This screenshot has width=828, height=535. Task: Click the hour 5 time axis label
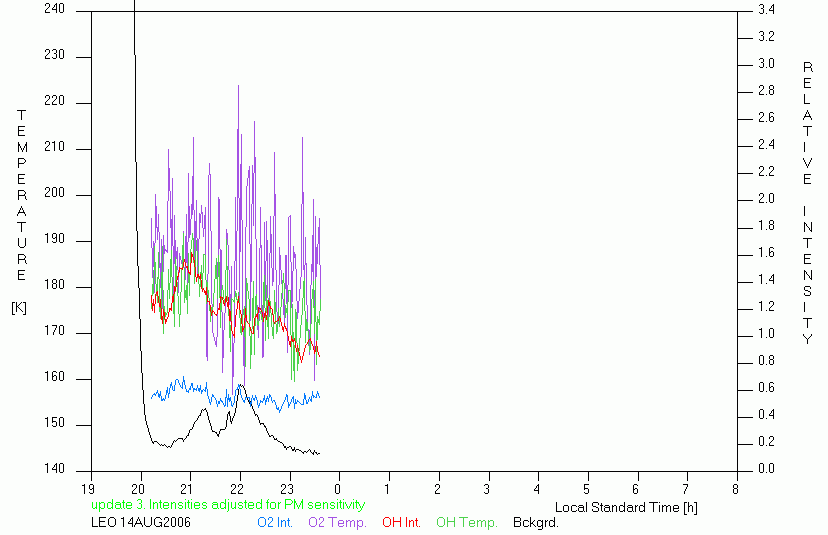586,489
